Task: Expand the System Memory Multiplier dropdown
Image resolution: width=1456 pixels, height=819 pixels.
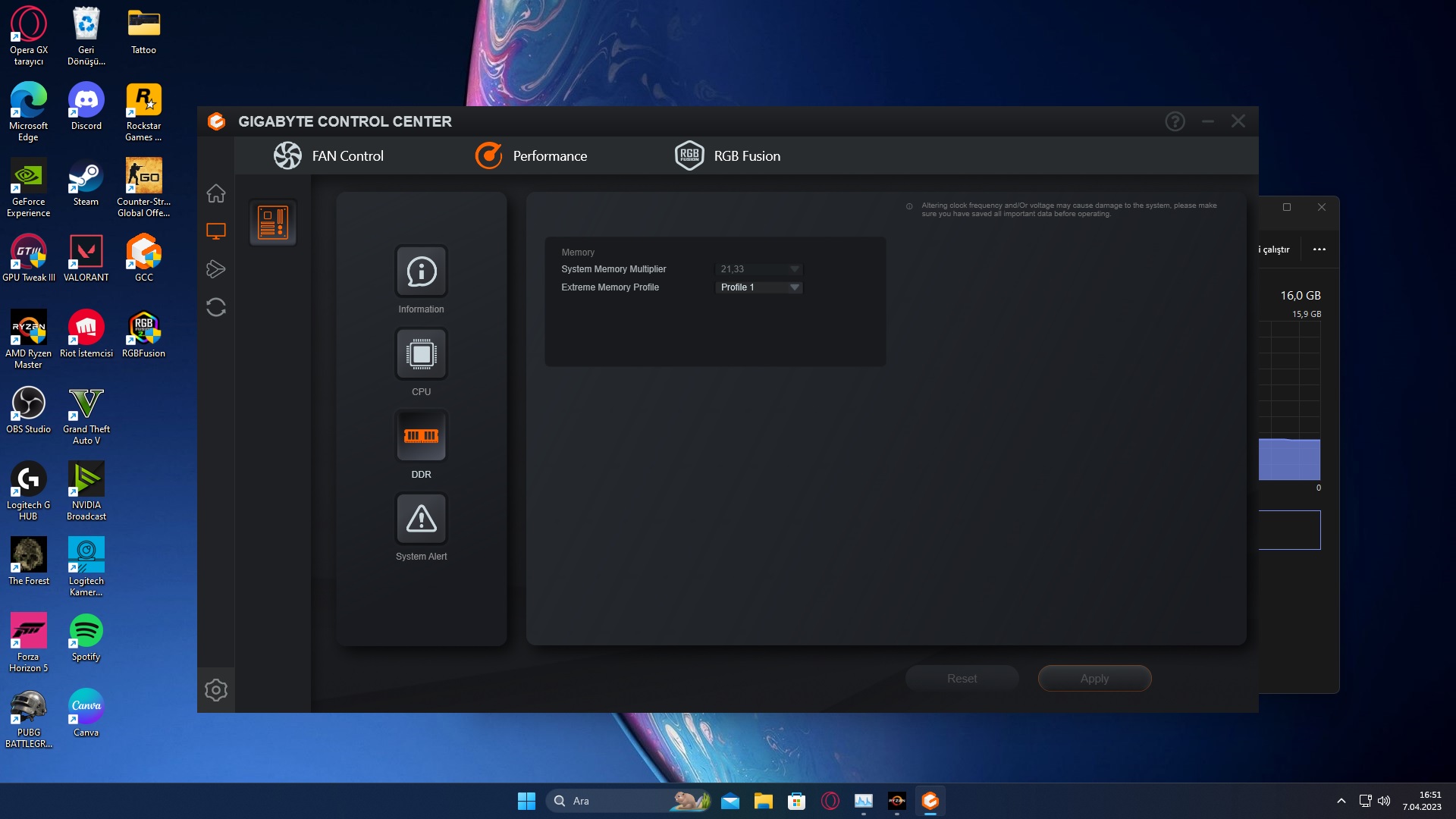Action: coord(759,269)
